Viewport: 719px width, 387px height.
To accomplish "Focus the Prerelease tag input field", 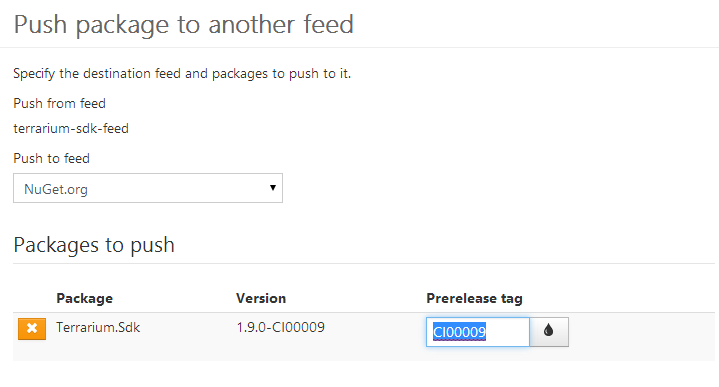I will coord(478,332).
